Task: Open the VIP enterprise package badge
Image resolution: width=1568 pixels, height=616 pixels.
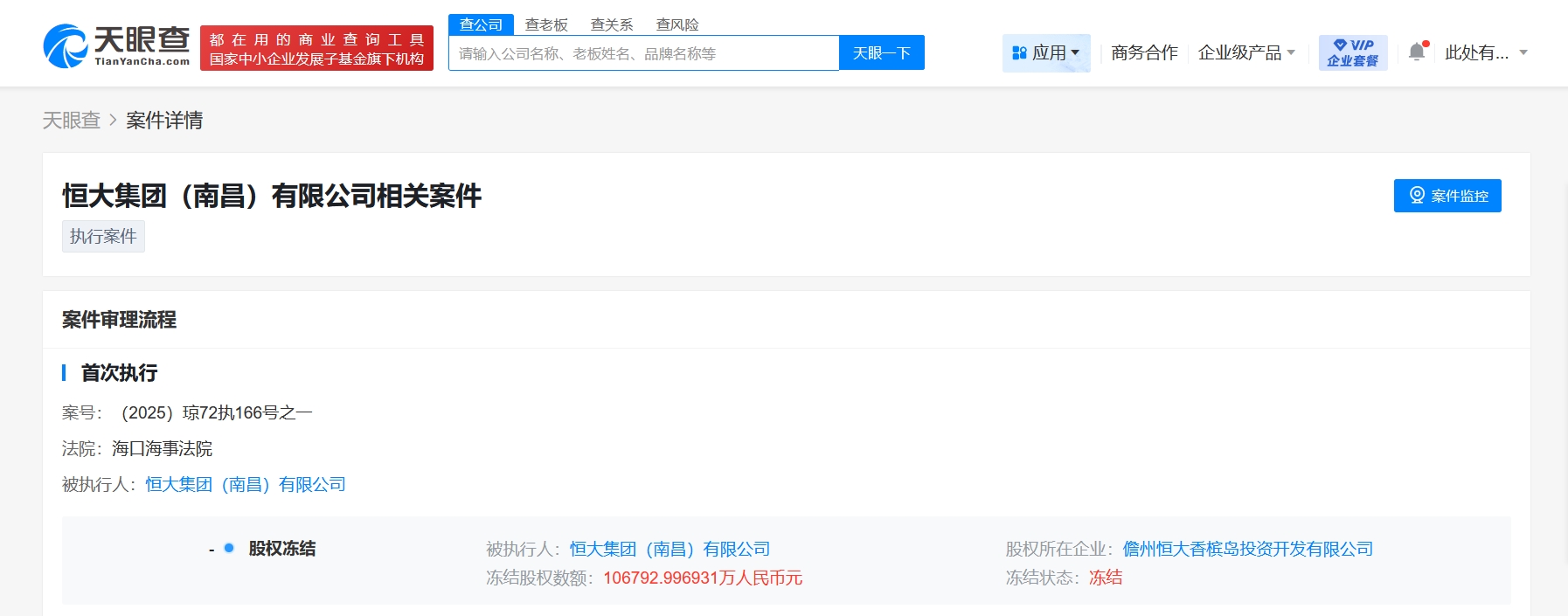Action: click(x=1352, y=52)
